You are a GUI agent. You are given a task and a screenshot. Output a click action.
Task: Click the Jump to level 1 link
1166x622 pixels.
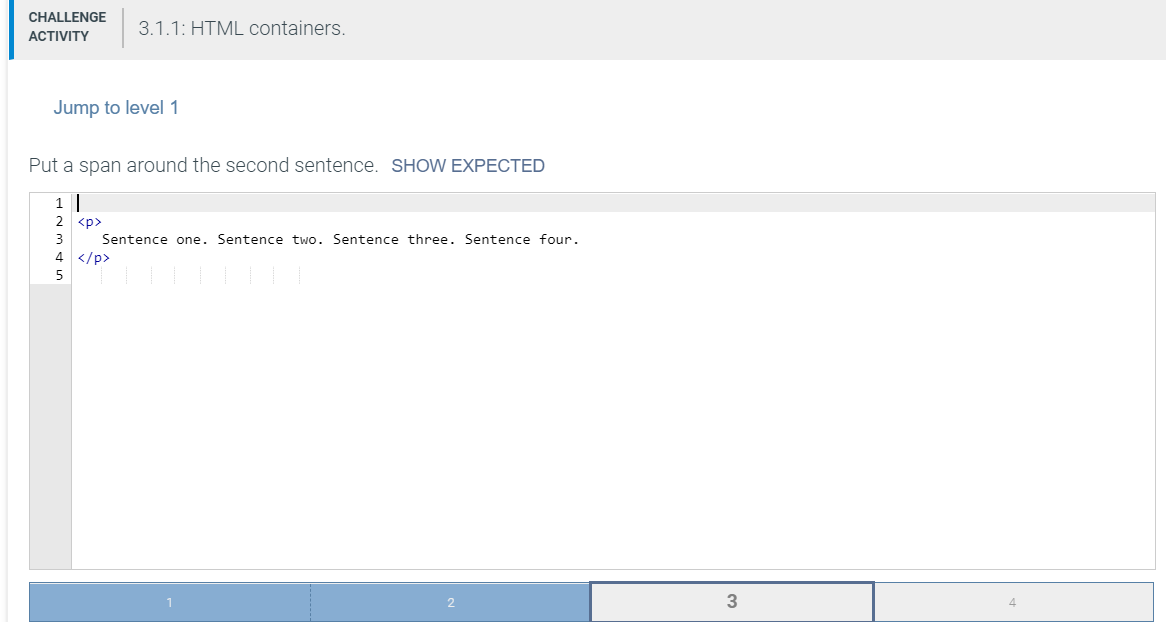pyautogui.click(x=116, y=107)
